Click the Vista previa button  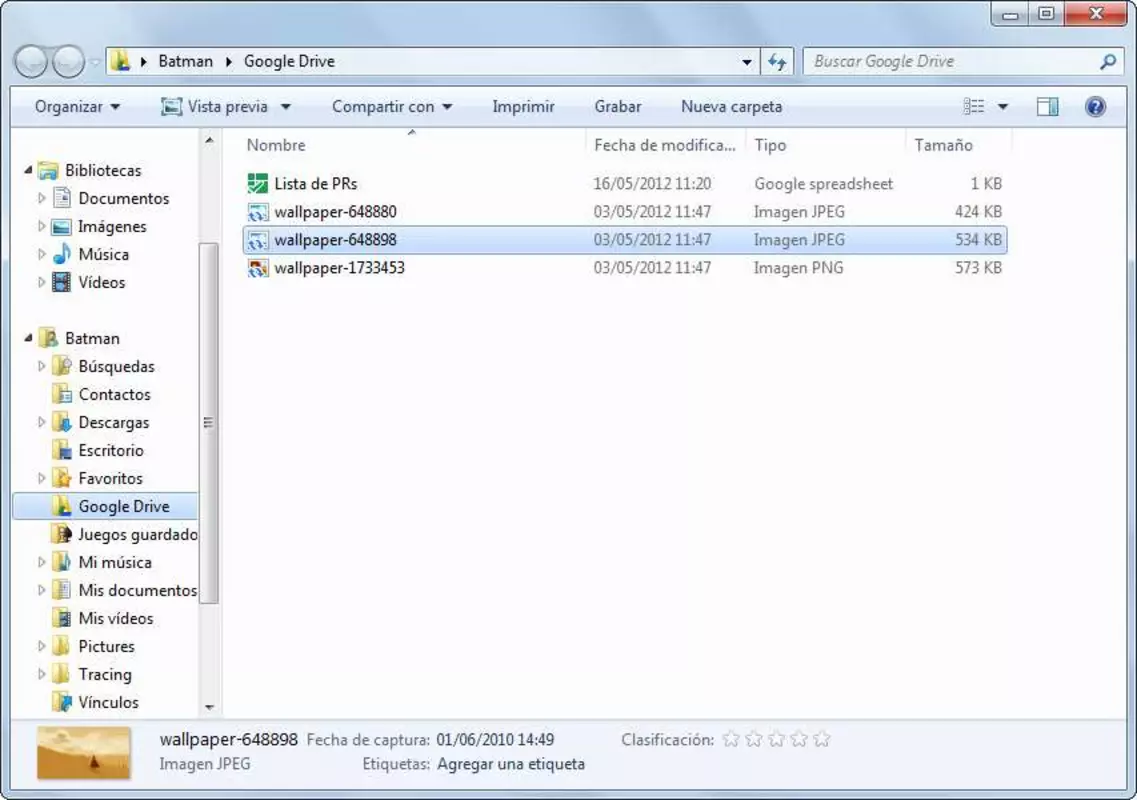coord(215,107)
